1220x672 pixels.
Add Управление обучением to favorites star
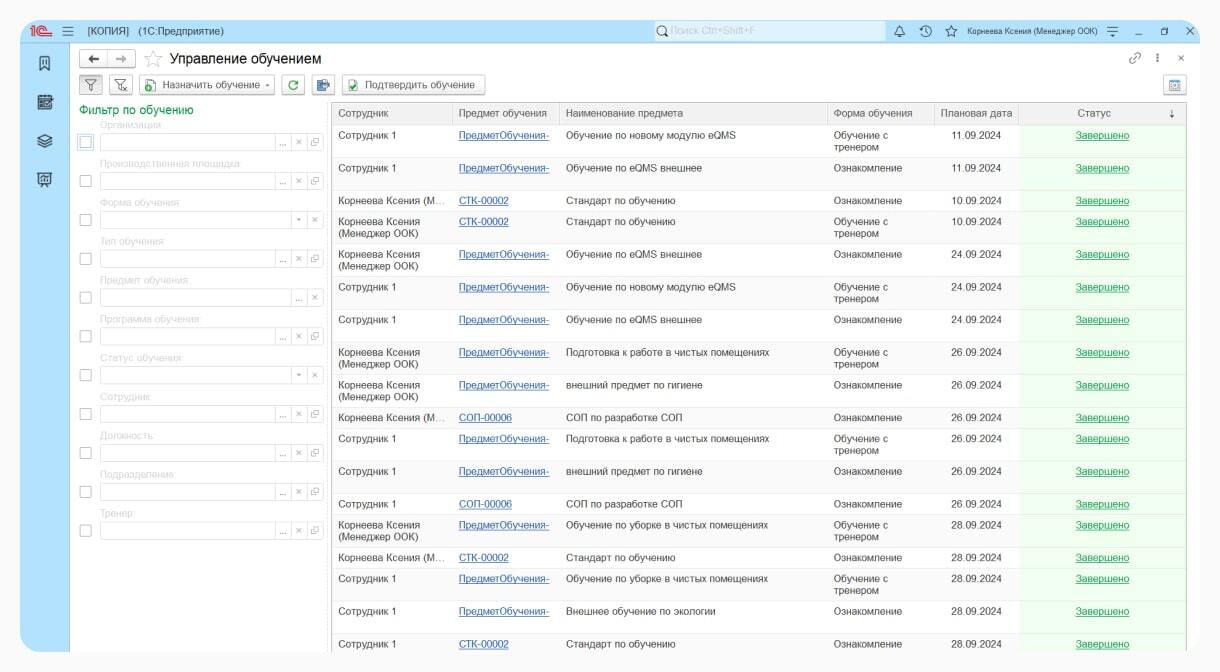[153, 59]
